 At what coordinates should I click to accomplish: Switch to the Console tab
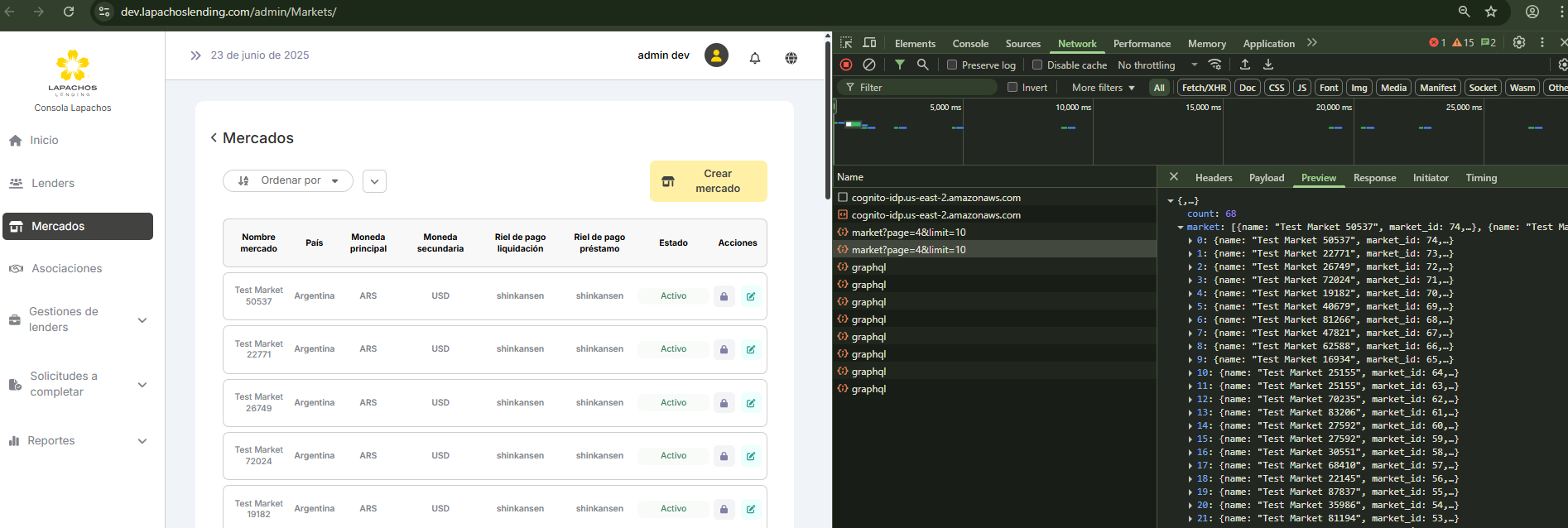coord(970,43)
